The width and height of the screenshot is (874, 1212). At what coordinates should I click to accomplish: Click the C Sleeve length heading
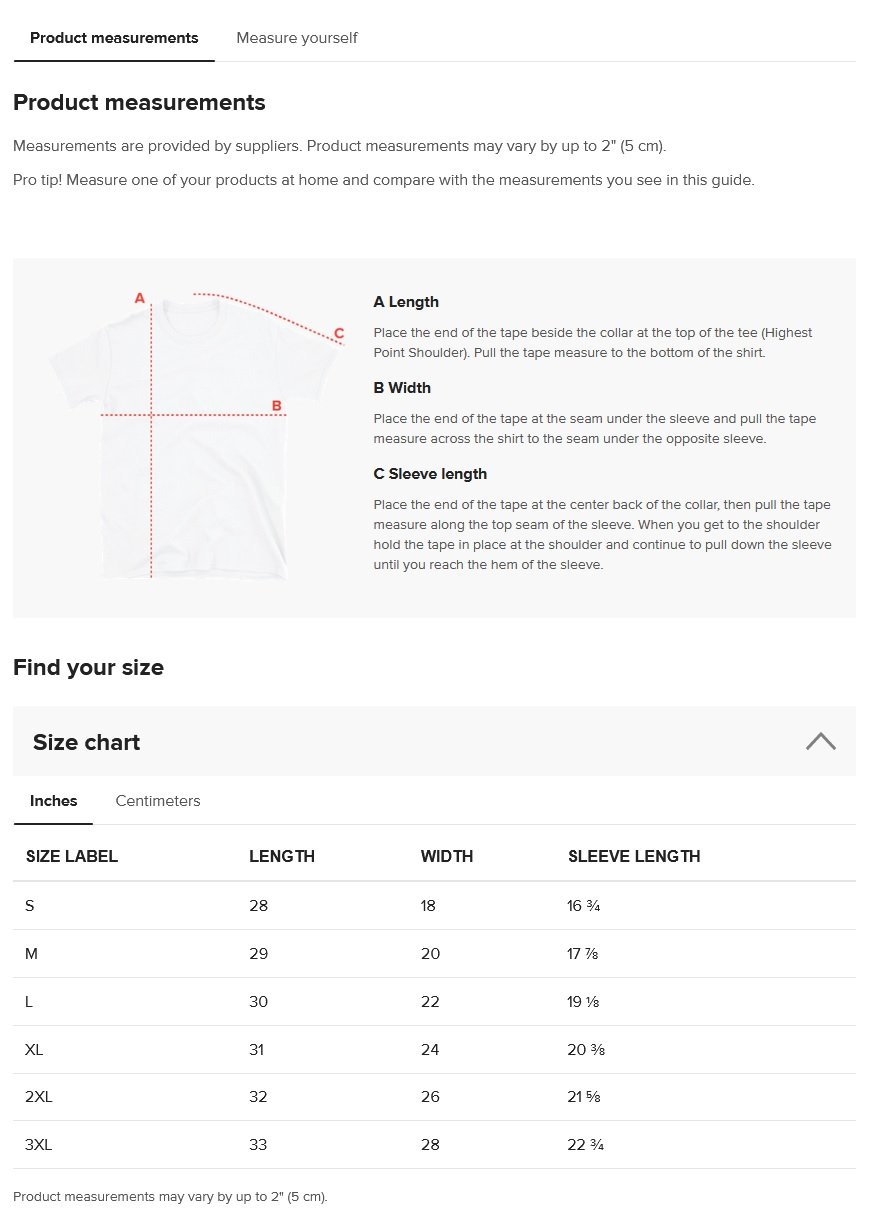click(x=430, y=474)
